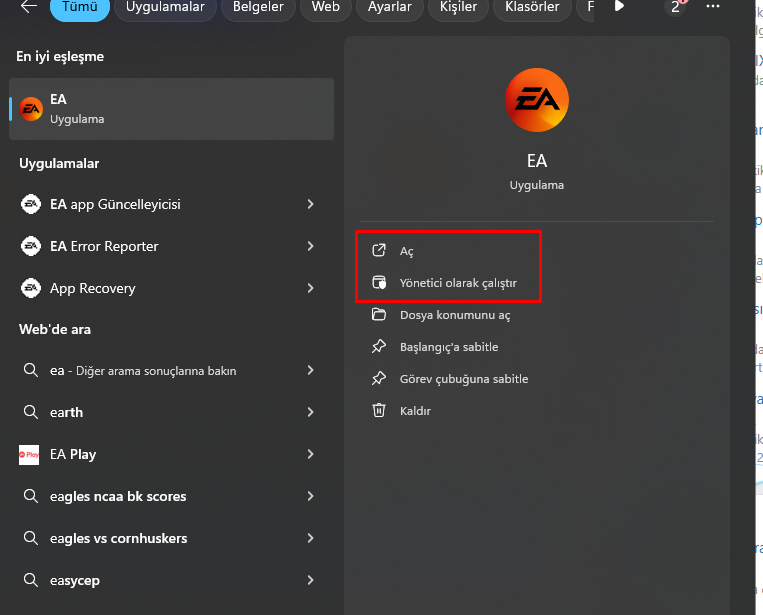
Task: Click the large EA logo in details pane
Action: point(537,101)
